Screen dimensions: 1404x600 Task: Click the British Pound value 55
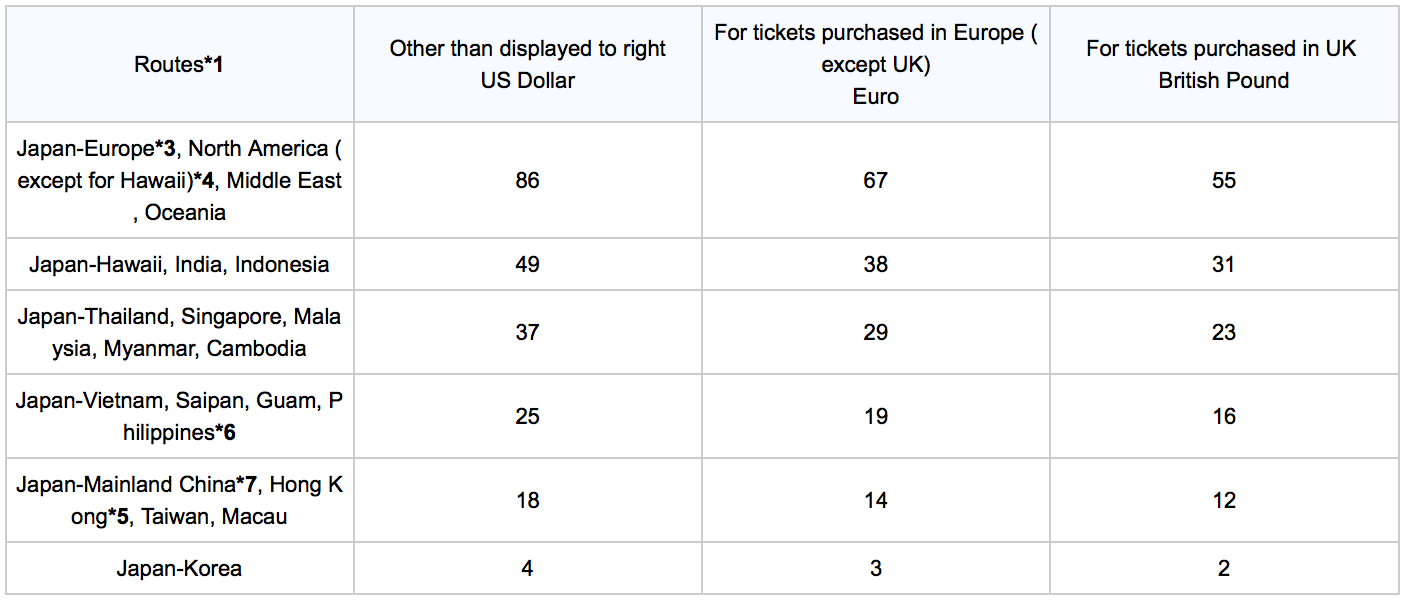point(1223,181)
